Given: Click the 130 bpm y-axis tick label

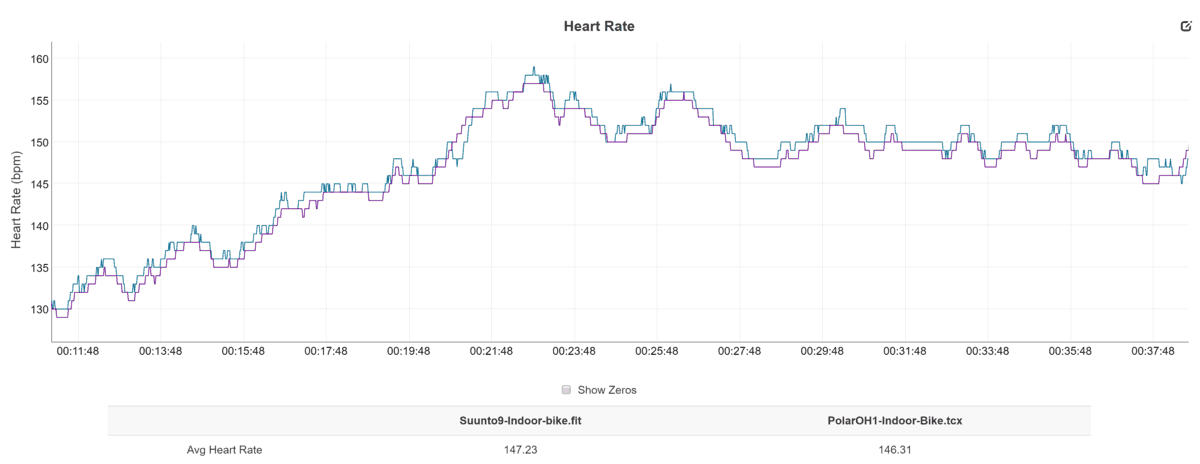Looking at the screenshot, I should (x=40, y=309).
